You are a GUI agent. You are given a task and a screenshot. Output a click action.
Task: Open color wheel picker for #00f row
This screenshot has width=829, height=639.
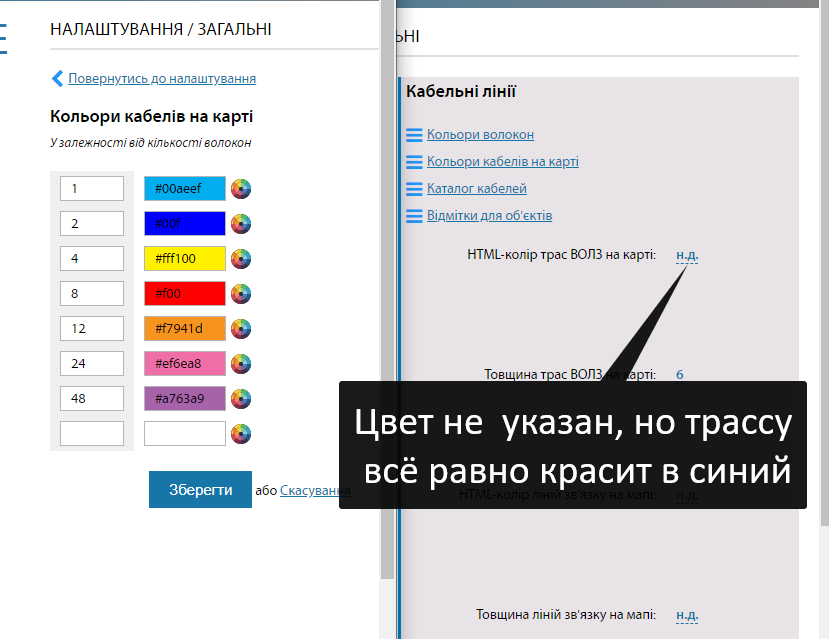point(241,224)
